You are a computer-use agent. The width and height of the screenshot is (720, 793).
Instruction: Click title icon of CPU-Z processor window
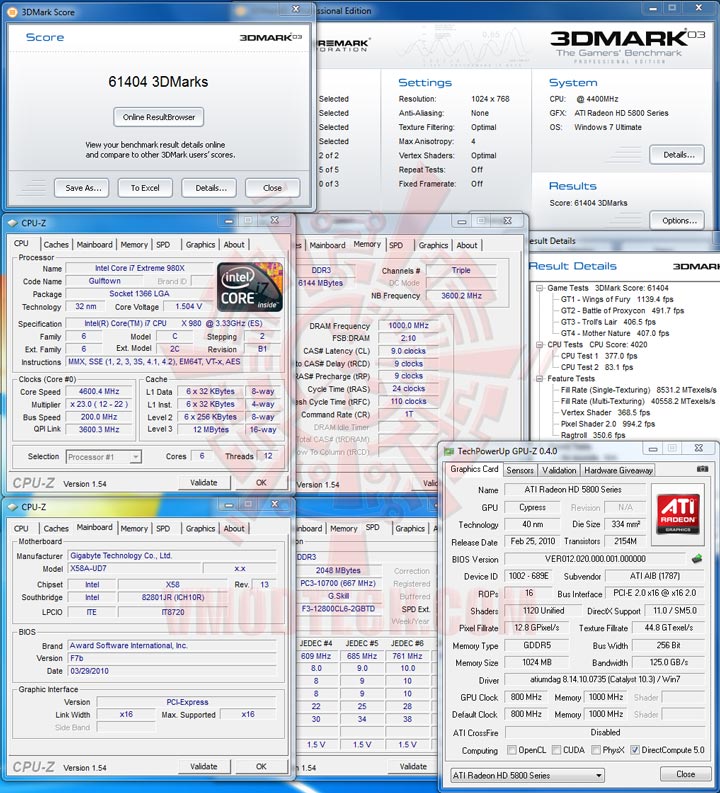(12, 223)
